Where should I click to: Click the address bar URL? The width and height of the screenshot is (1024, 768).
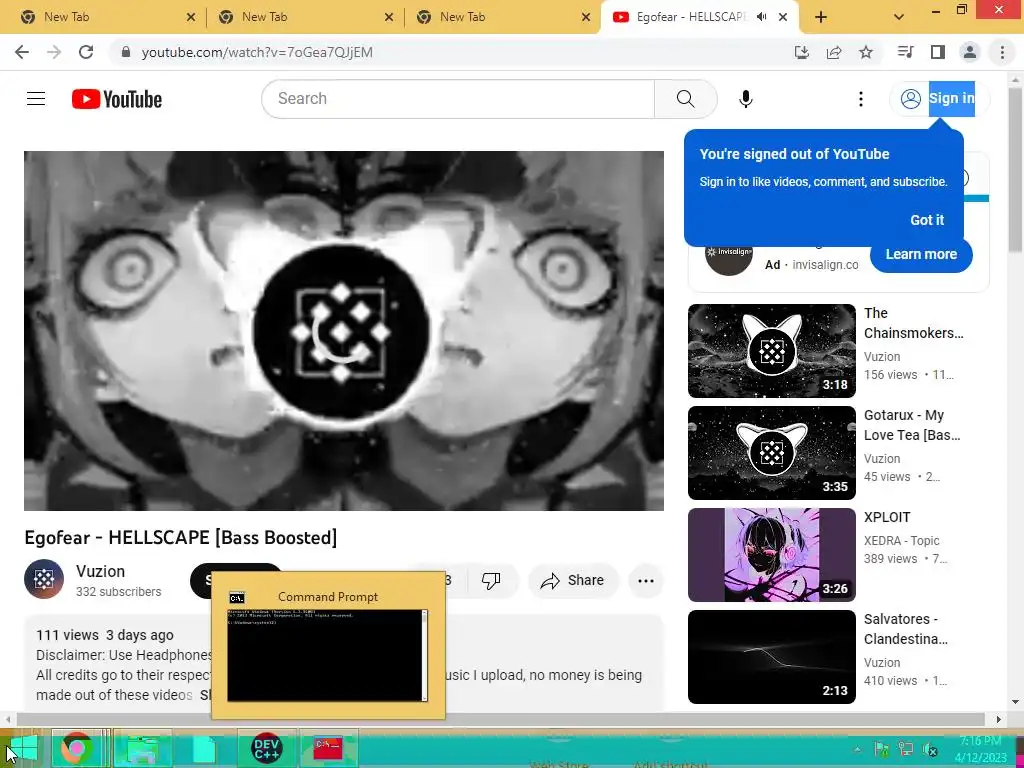tap(257, 52)
